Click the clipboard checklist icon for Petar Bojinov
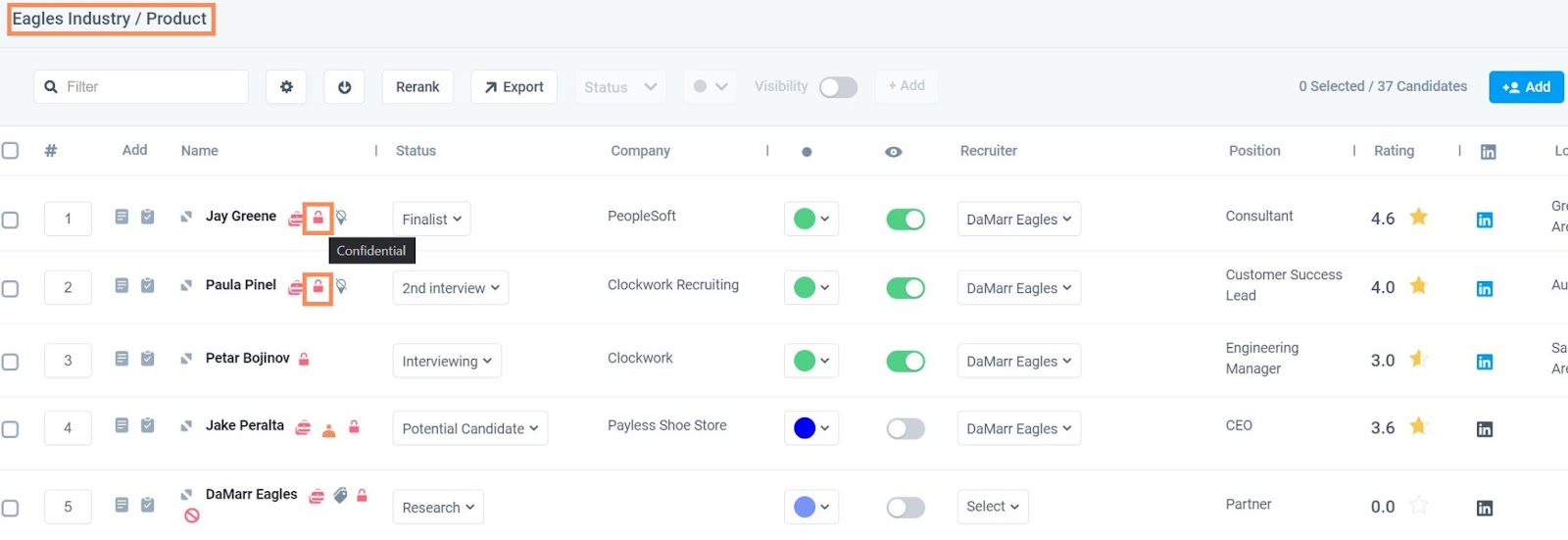The width and height of the screenshot is (1568, 540). tap(147, 359)
